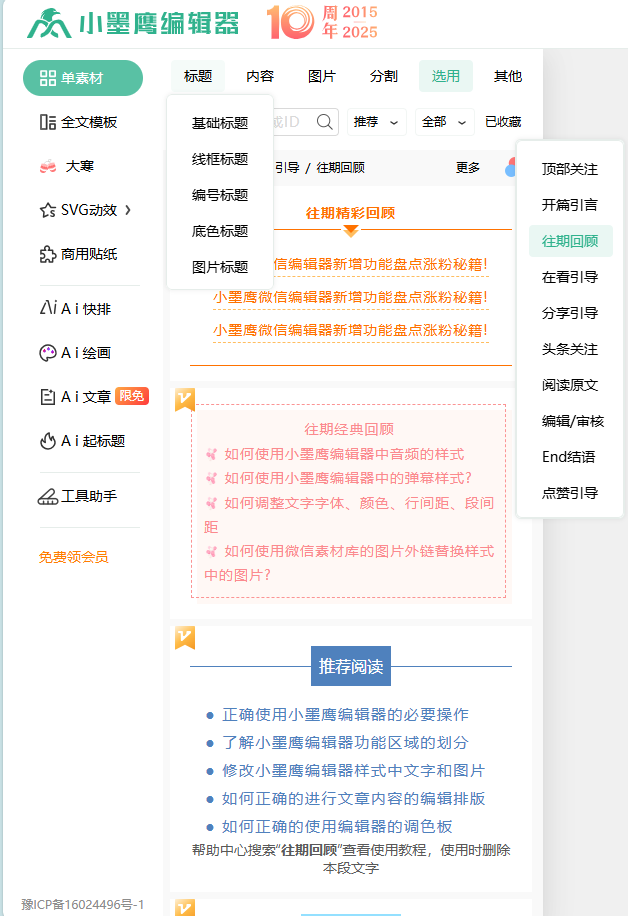Click 如何正确的进行文章内容的编辑排版 text
628x916 pixels.
(353, 799)
